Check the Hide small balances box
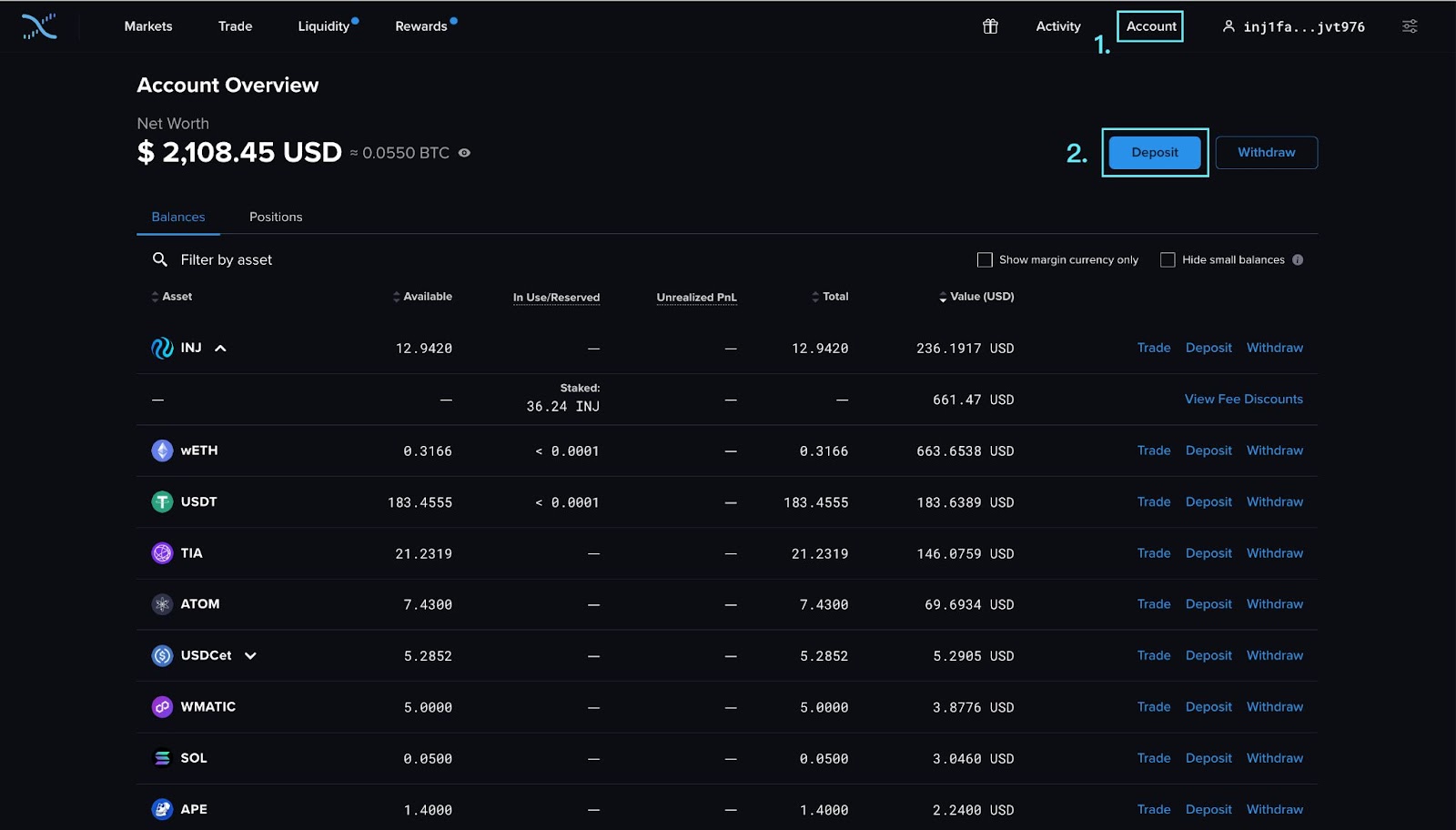 [x=1168, y=259]
